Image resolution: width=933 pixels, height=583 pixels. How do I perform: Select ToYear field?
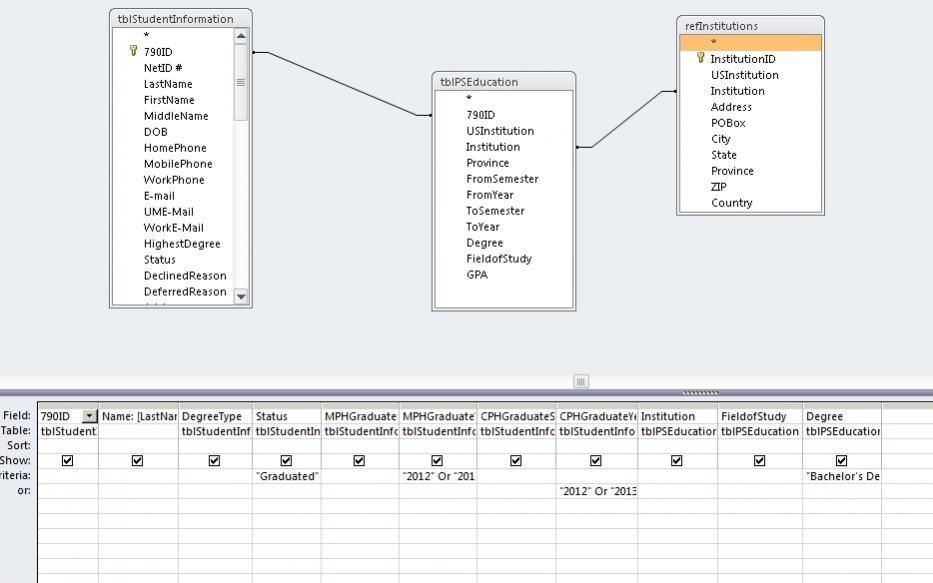483,227
